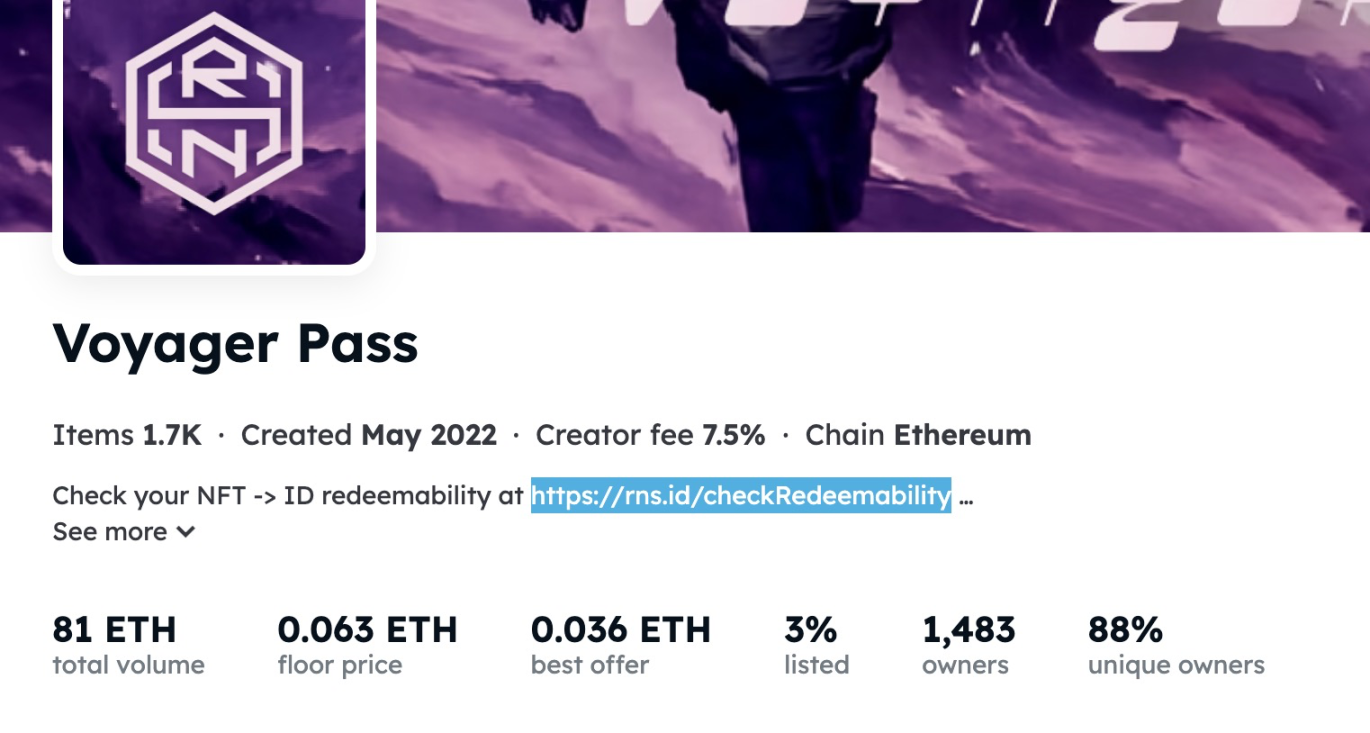
Task: Expand description with See more
Action: coord(110,532)
